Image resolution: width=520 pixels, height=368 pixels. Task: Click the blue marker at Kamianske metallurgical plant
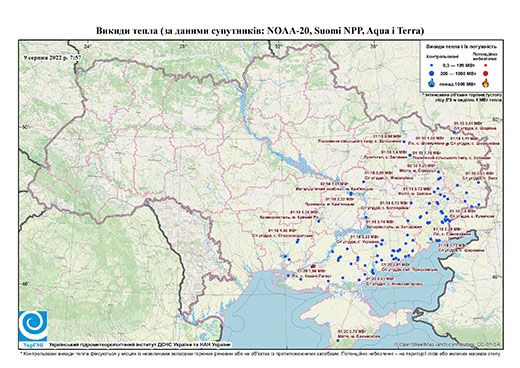(351, 194)
